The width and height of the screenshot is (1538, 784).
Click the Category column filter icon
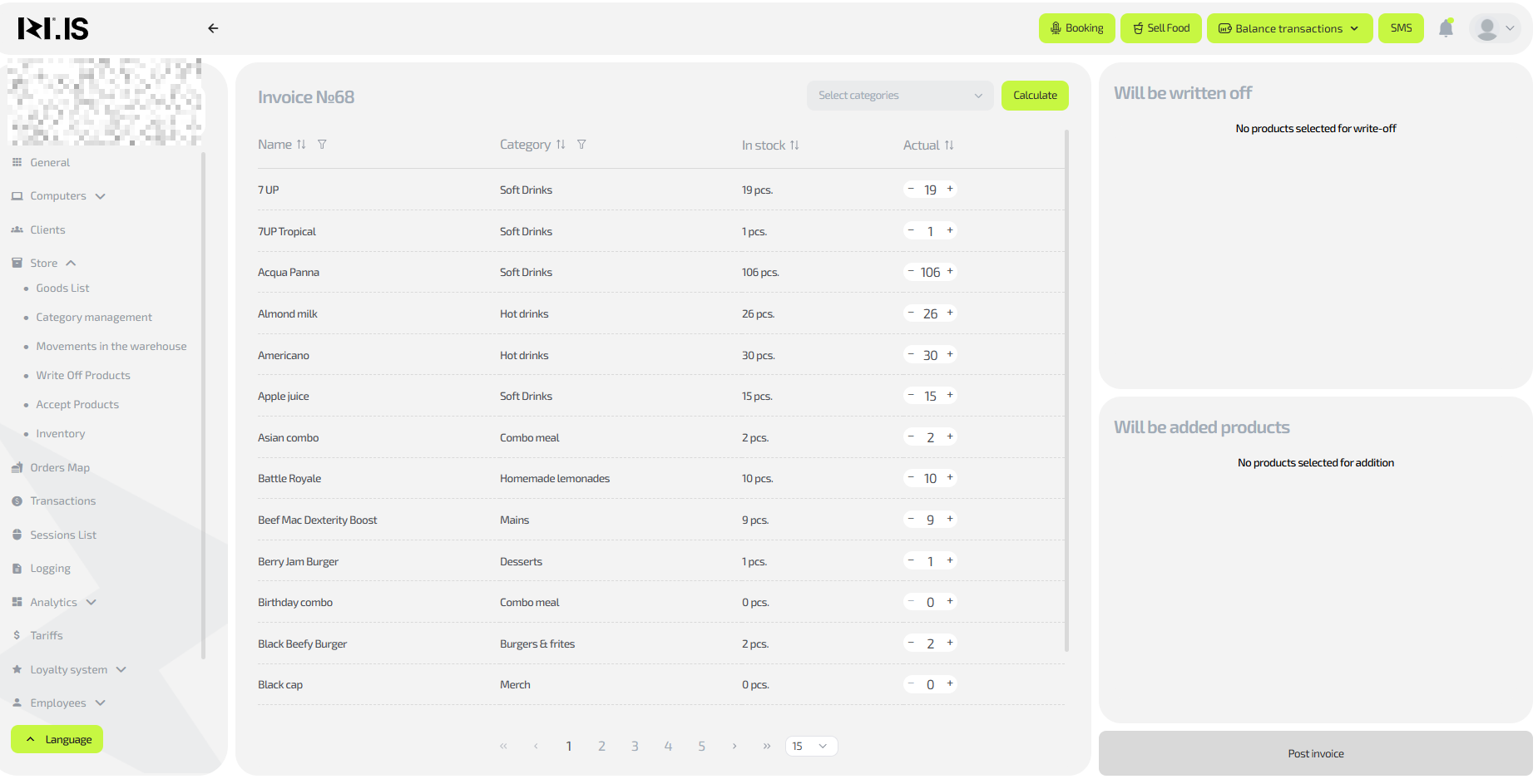tap(581, 145)
